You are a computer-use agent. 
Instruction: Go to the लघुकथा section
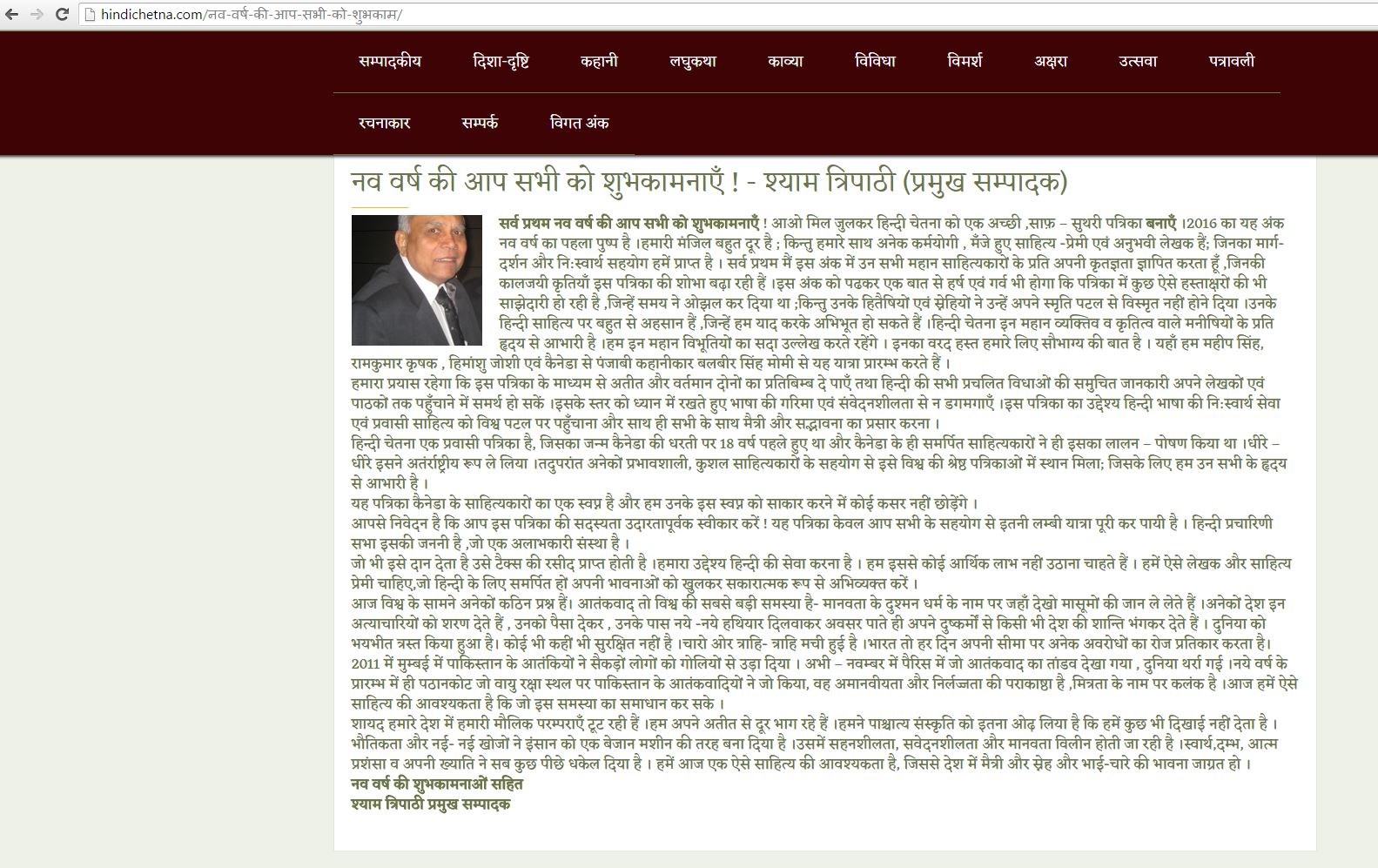coord(693,61)
